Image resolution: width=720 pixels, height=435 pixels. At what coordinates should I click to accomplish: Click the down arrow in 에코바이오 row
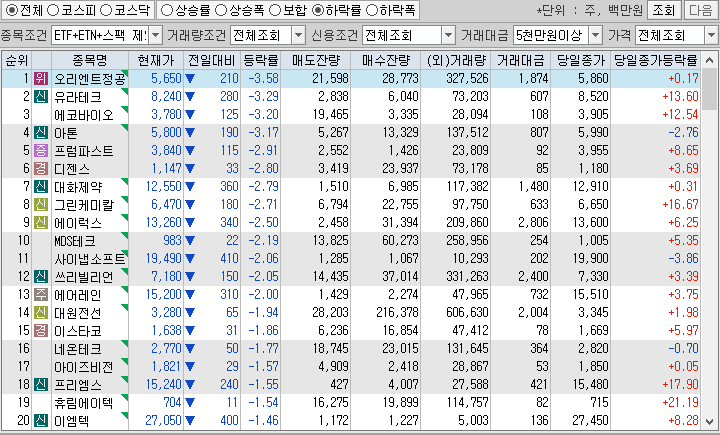pyautogui.click(x=190, y=115)
